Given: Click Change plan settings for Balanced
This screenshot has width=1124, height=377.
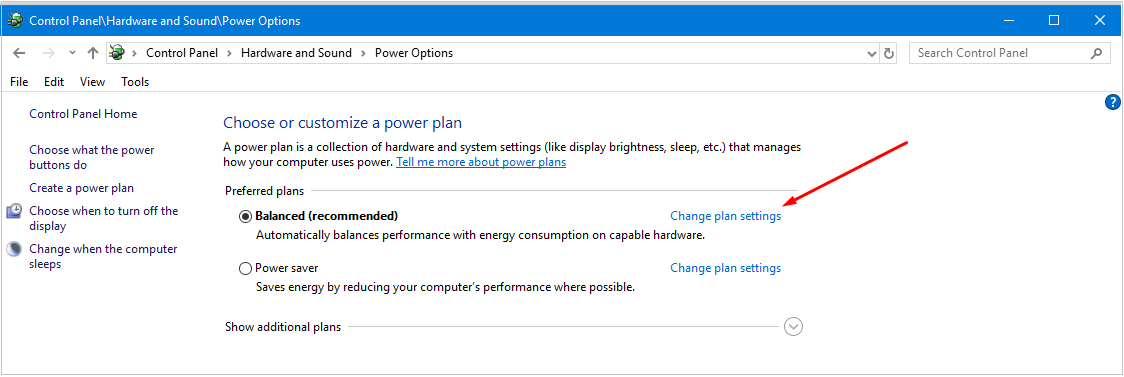Looking at the screenshot, I should coord(725,216).
